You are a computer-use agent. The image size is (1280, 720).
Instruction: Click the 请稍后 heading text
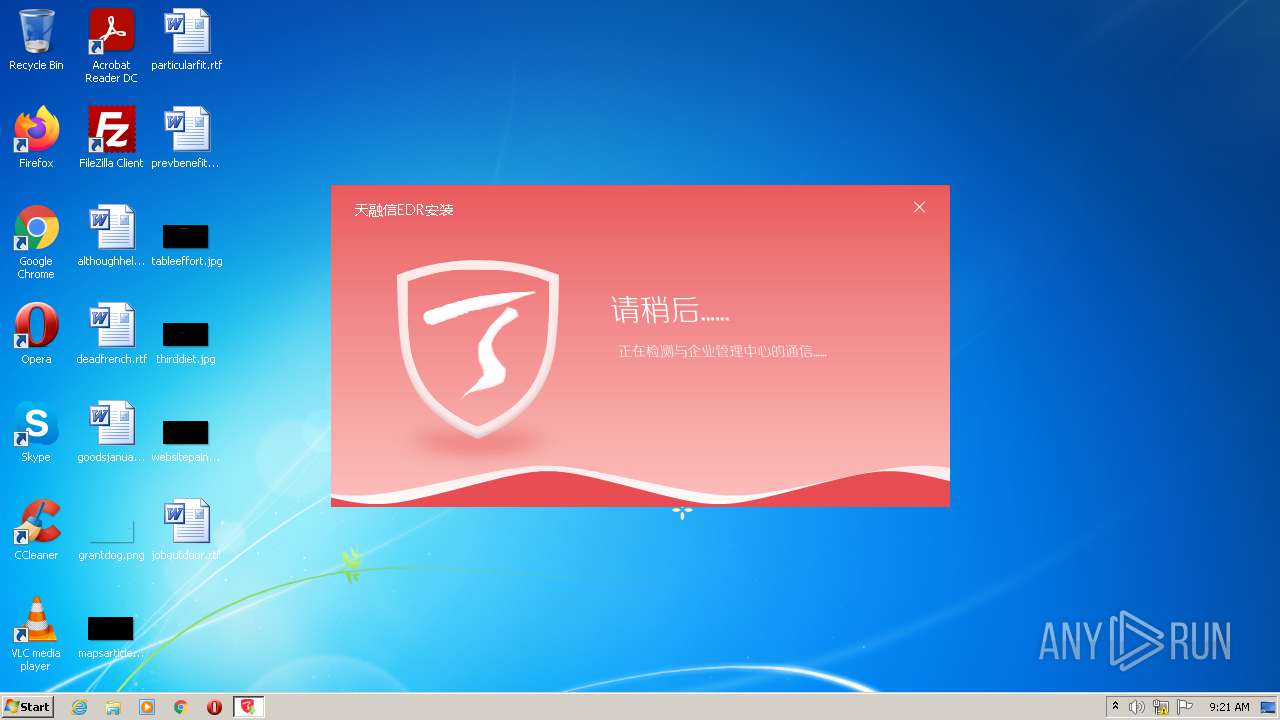click(670, 310)
